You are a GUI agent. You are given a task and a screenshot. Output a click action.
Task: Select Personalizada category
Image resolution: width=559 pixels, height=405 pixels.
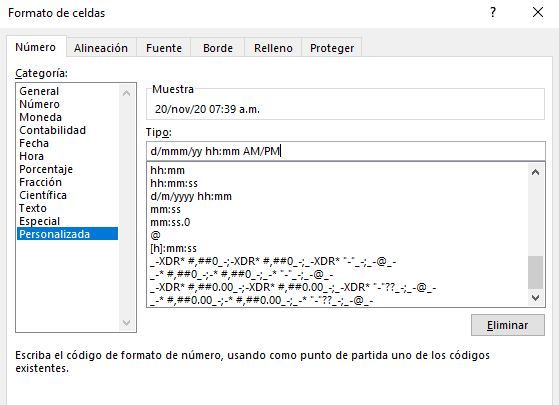67,234
